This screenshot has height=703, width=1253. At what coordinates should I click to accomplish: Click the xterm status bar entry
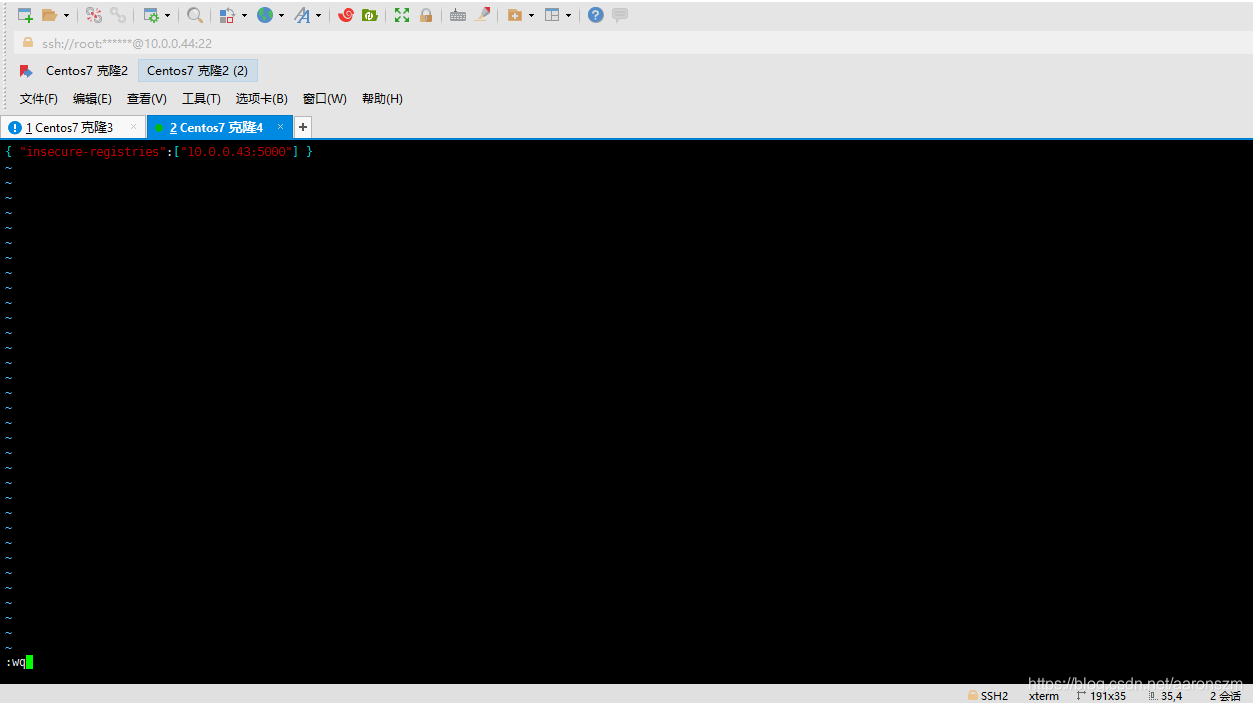(1044, 696)
